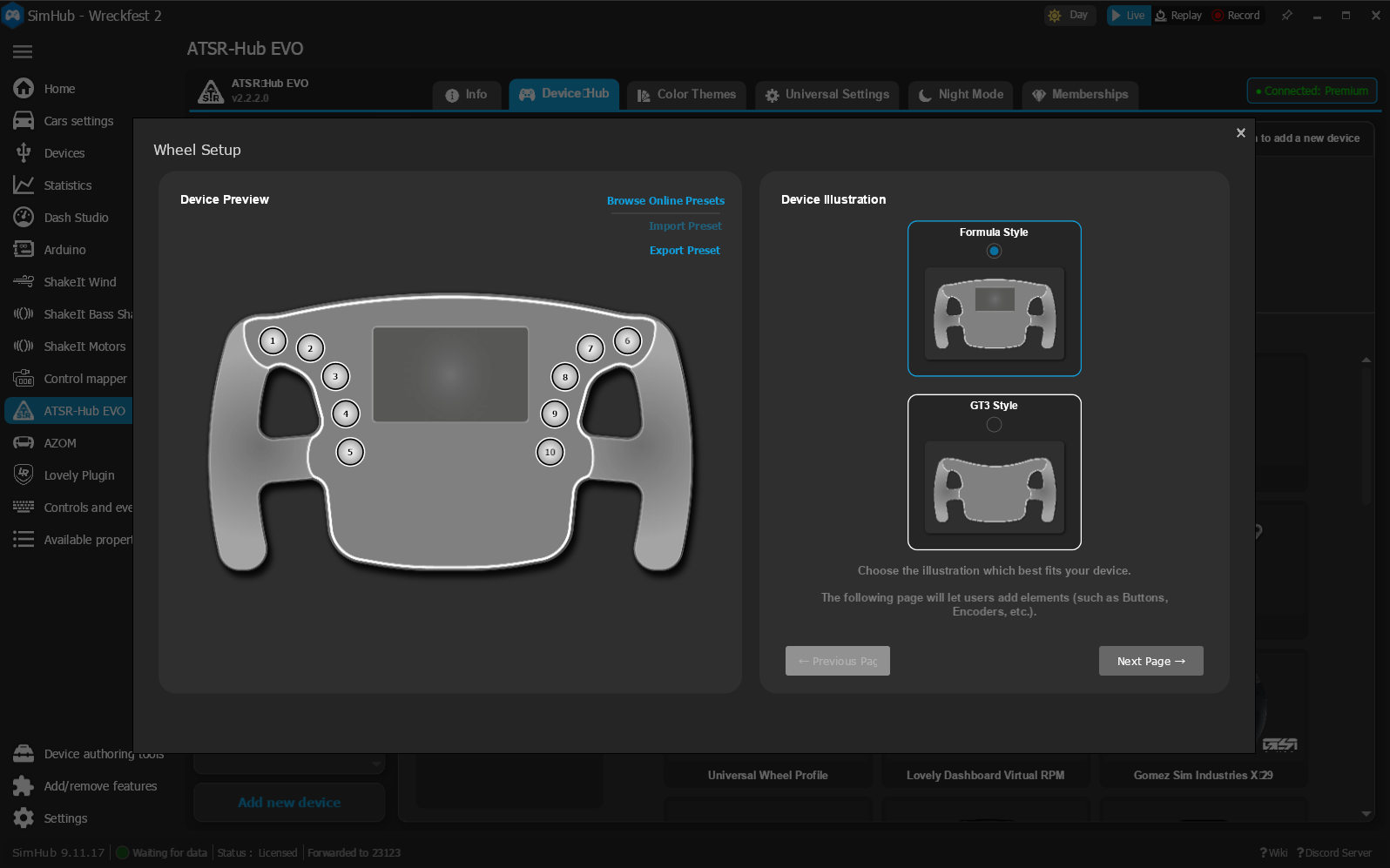Select Formula Style radio button
The width and height of the screenshot is (1390, 868).
(x=994, y=252)
